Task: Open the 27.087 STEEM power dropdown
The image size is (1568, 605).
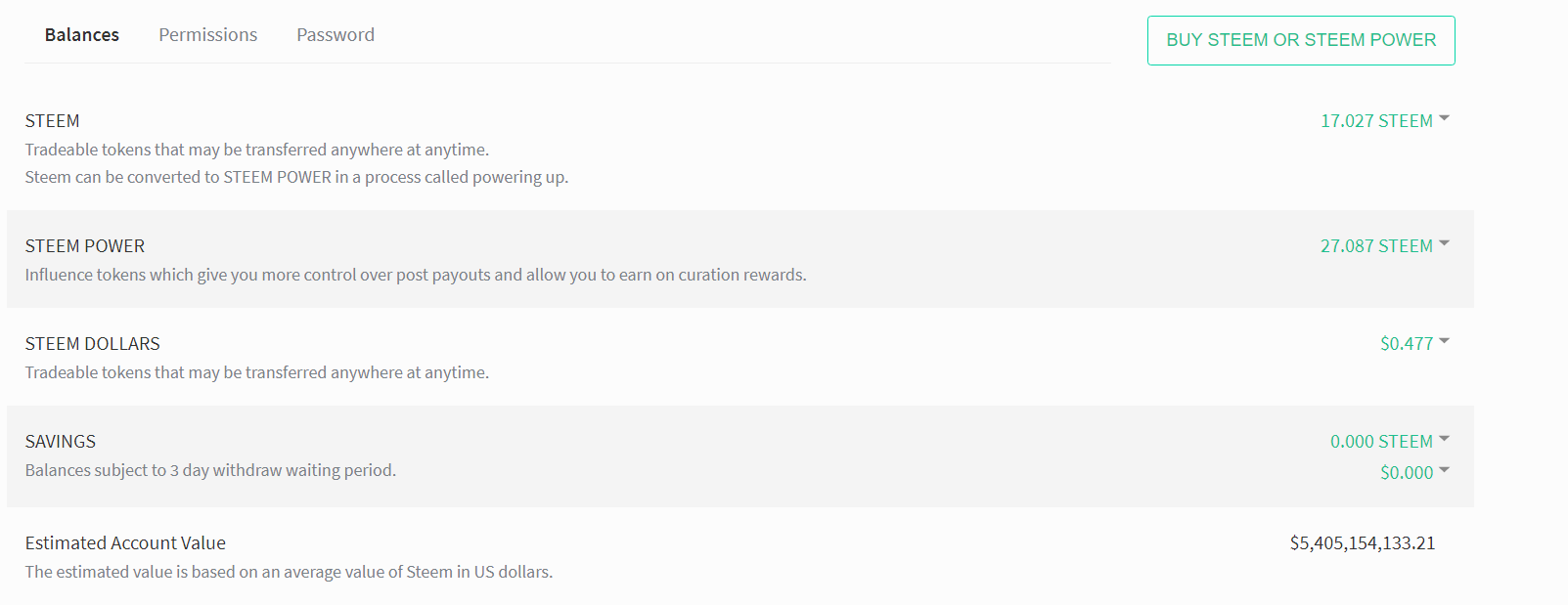Action: click(x=1376, y=246)
